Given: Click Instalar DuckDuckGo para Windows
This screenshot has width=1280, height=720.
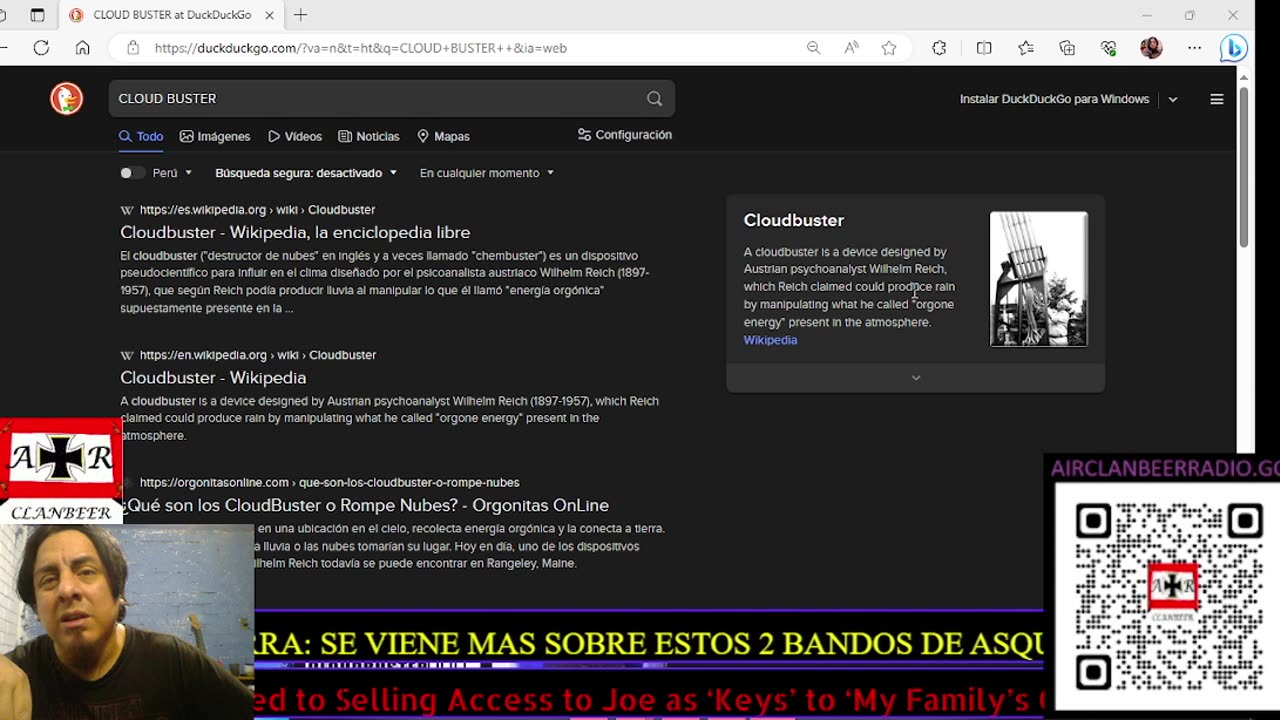Looking at the screenshot, I should (x=1054, y=99).
